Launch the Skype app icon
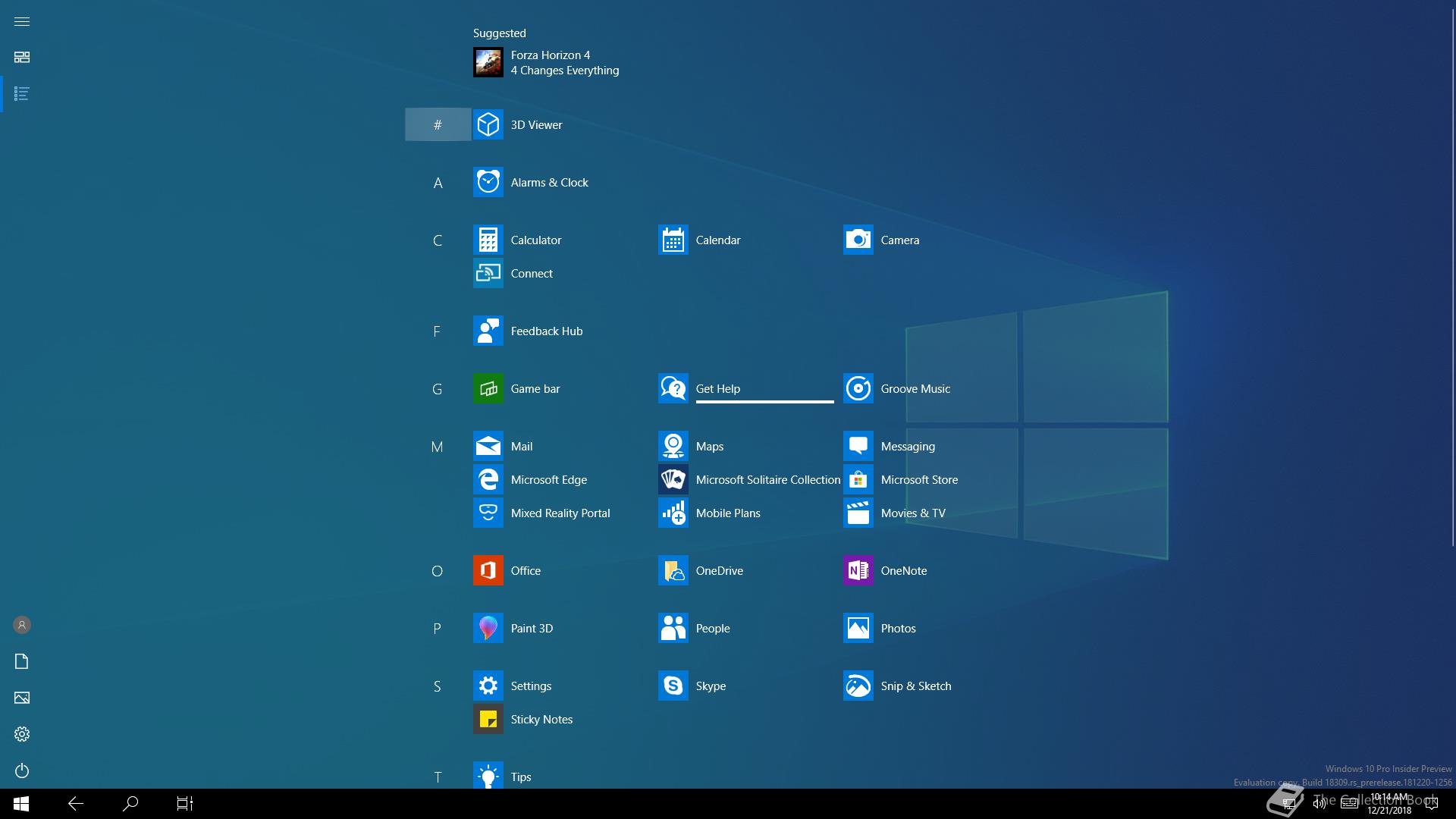This screenshot has height=819, width=1456. [673, 686]
